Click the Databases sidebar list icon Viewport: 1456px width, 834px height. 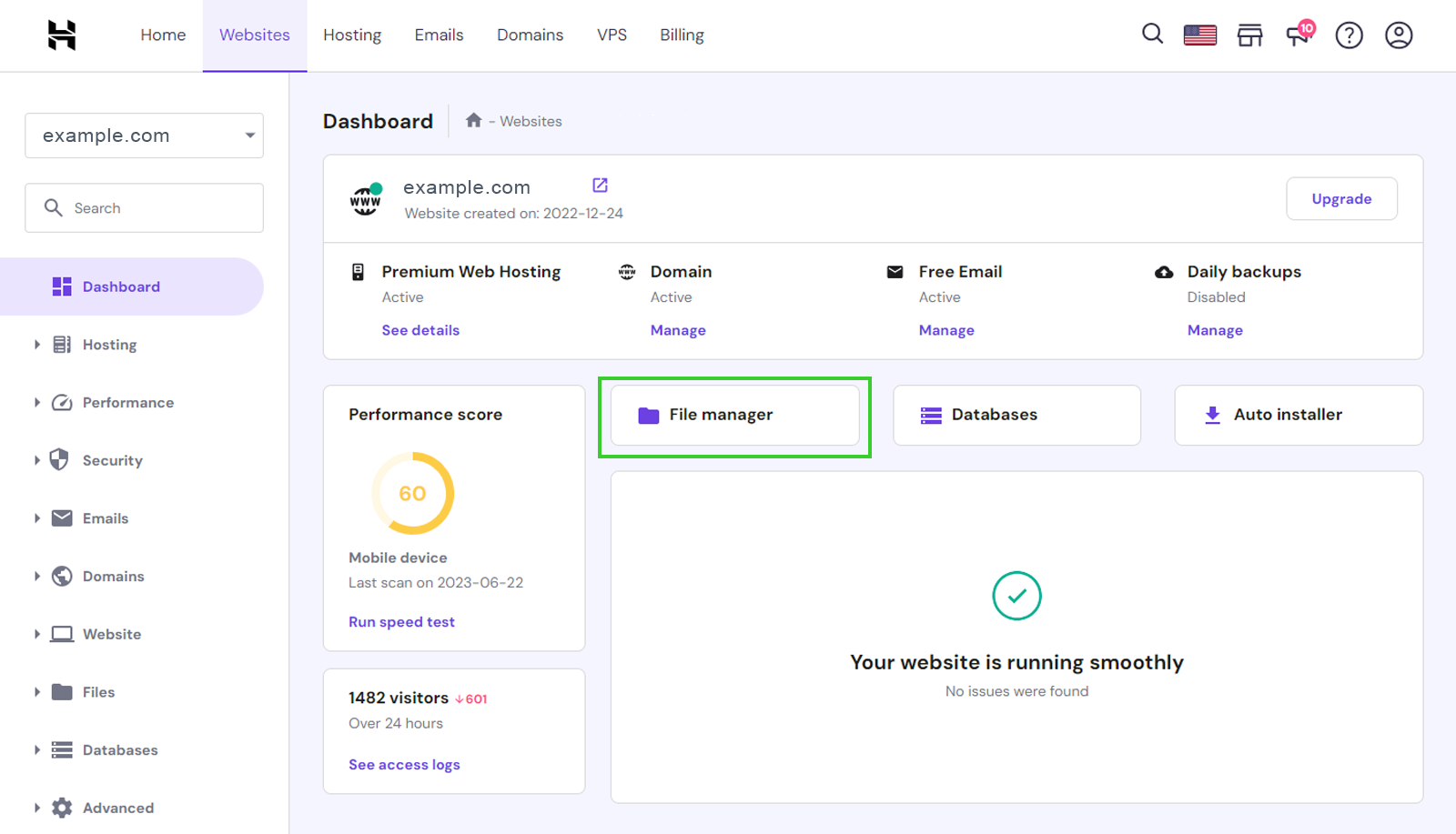click(62, 749)
